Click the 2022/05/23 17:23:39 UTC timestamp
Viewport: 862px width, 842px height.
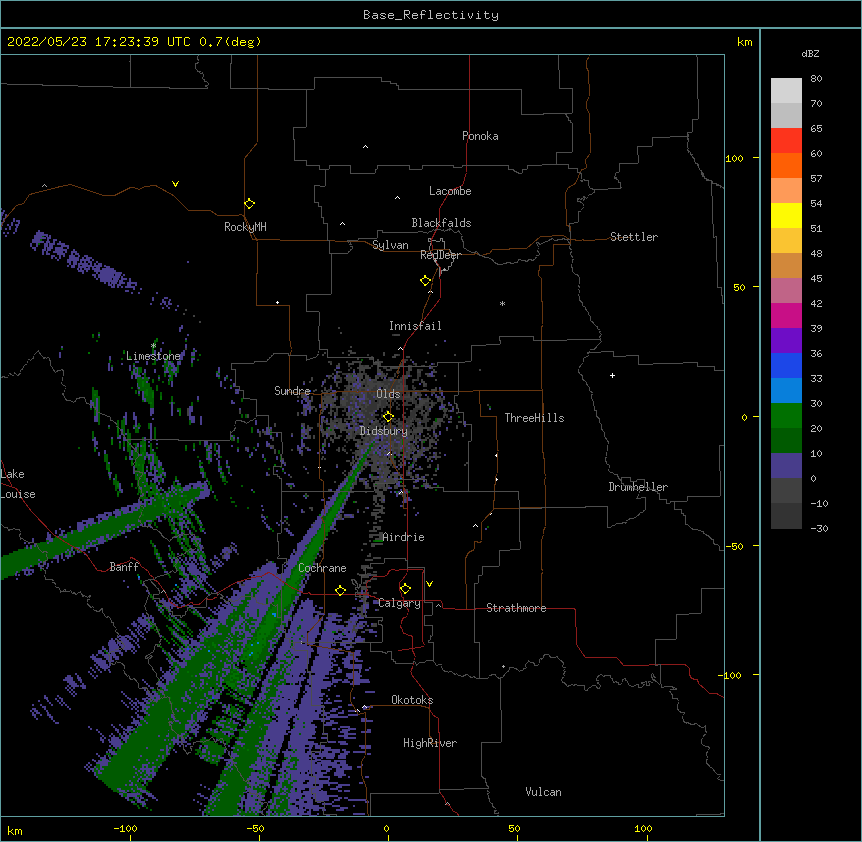99,42
